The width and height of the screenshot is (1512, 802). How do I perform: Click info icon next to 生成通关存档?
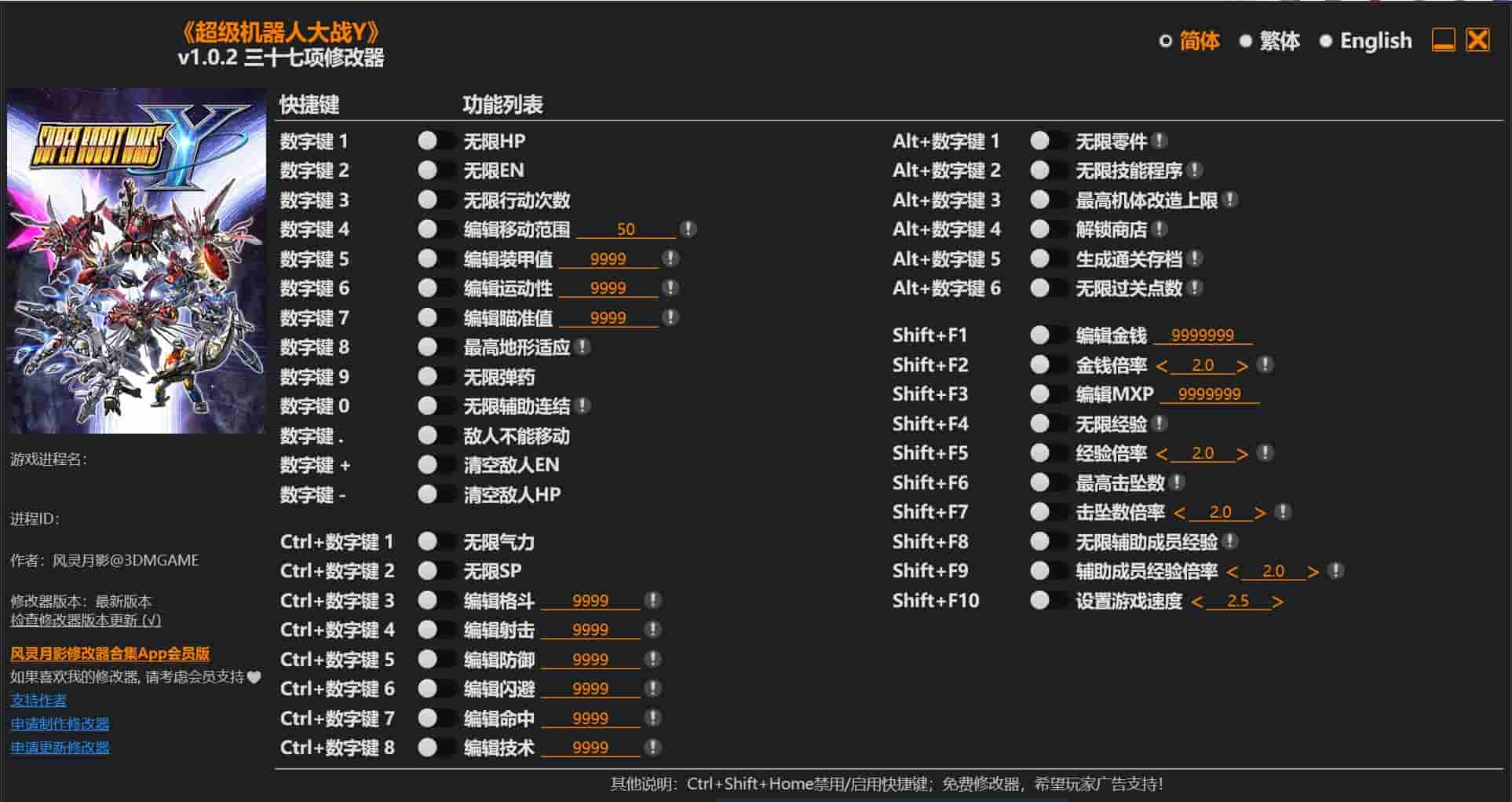tap(1195, 259)
